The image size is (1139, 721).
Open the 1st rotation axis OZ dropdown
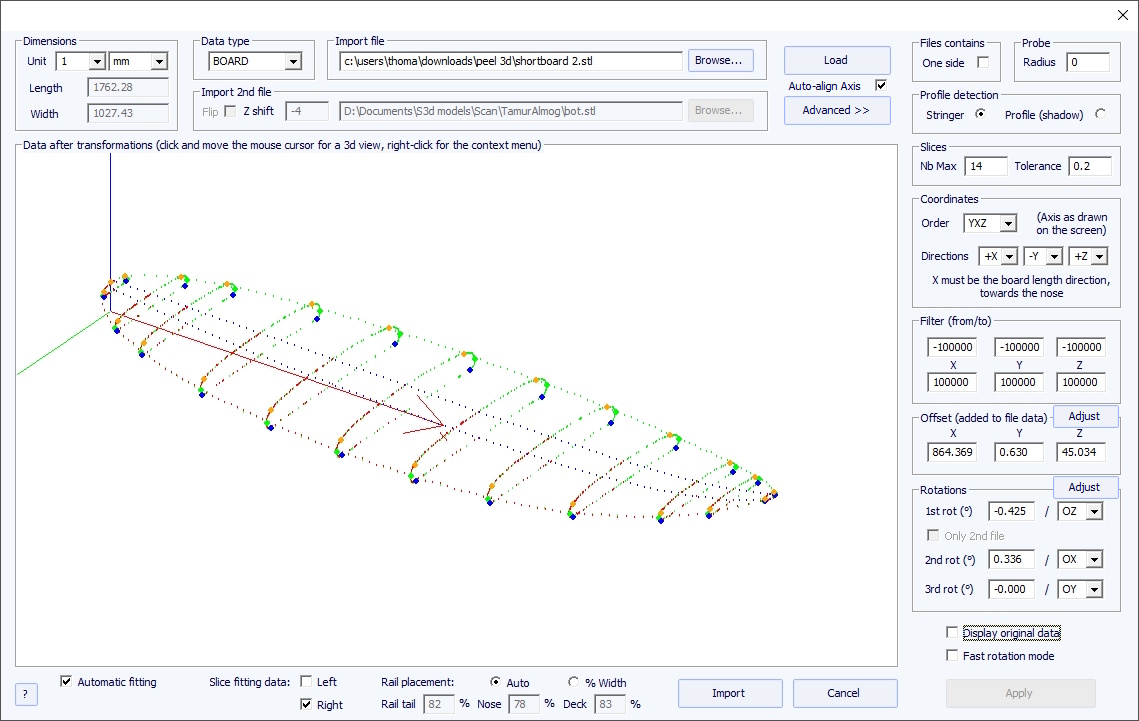pos(1094,511)
